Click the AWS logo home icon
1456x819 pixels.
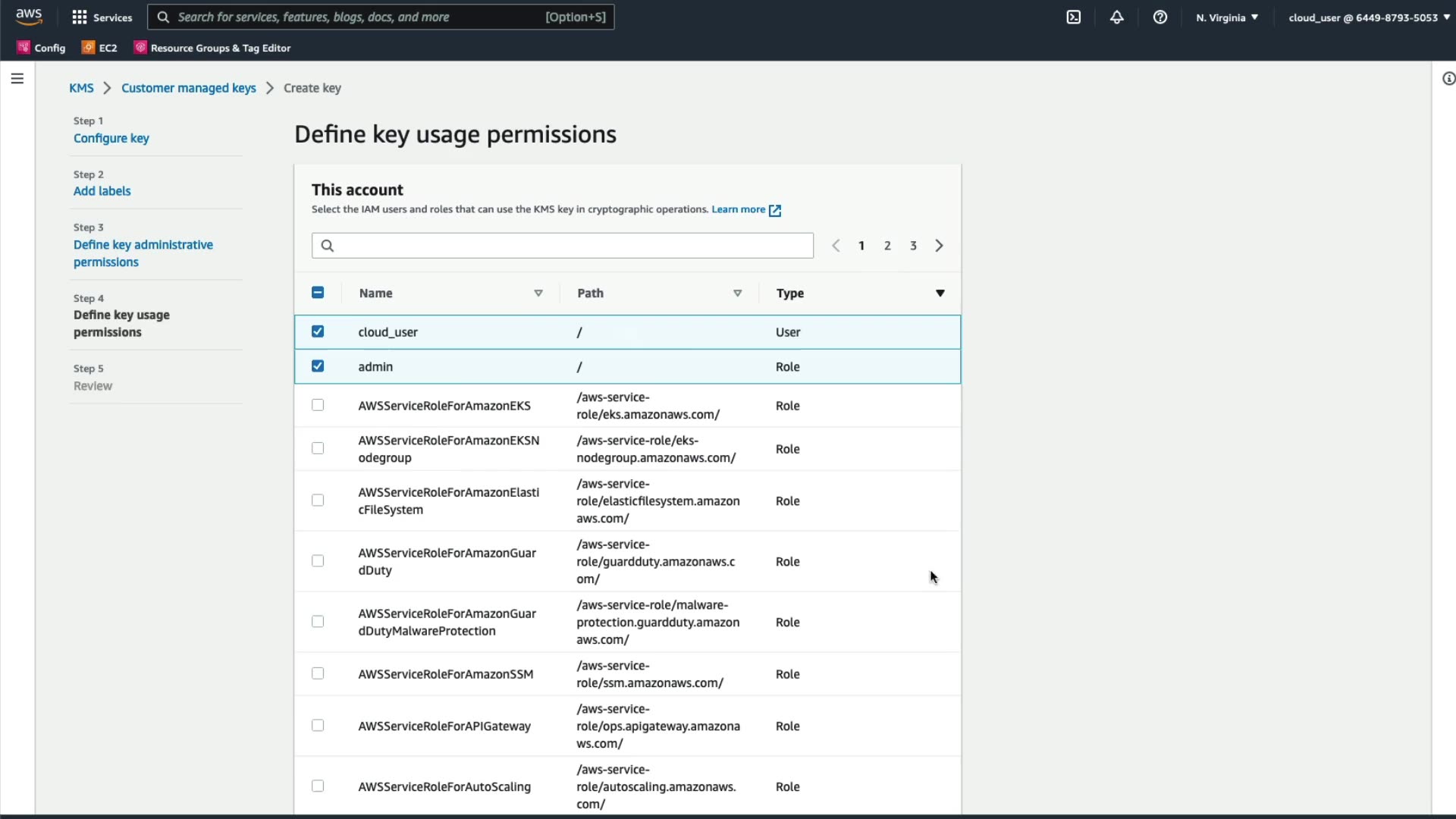(29, 17)
